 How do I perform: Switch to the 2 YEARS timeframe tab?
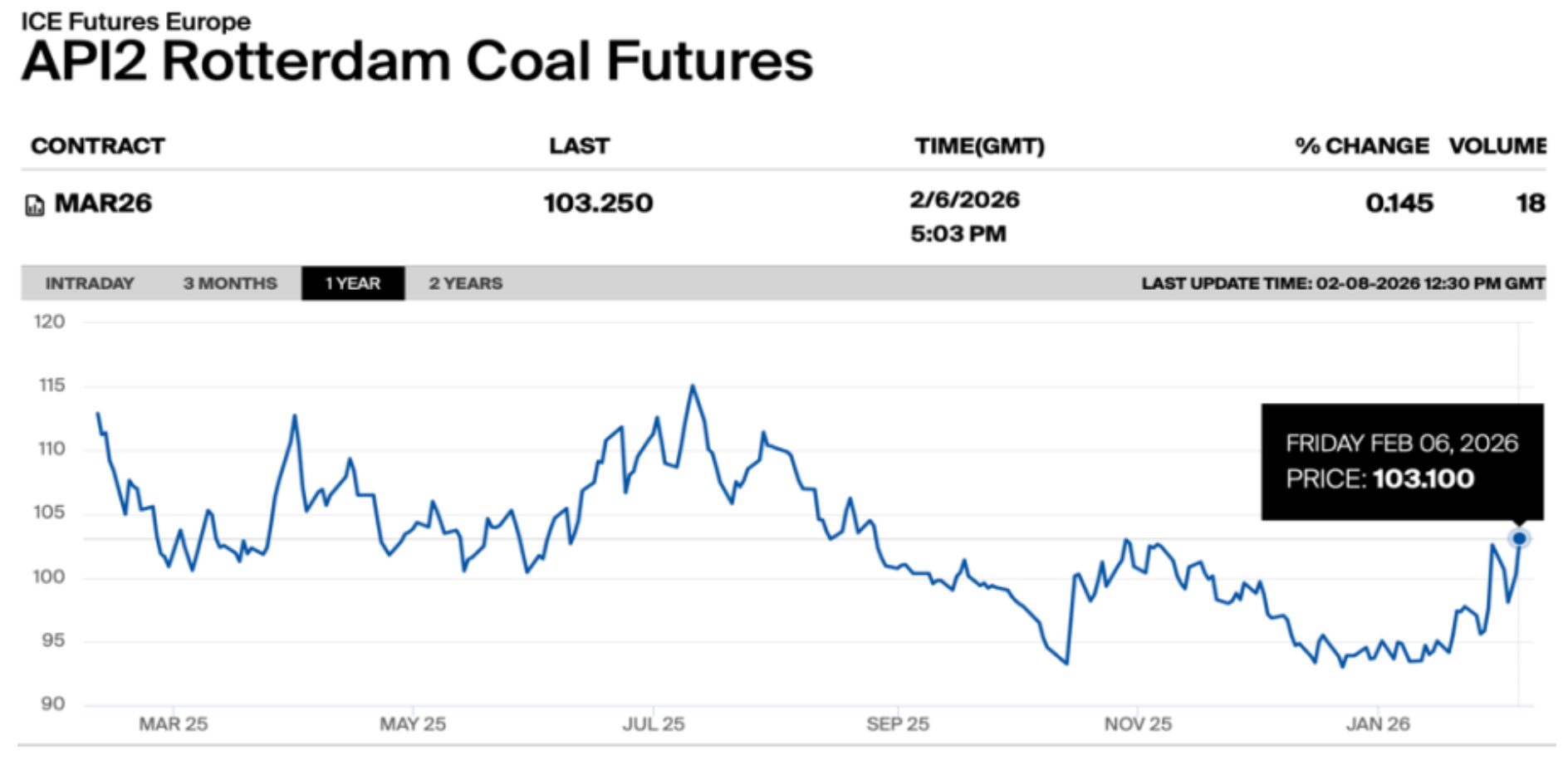click(x=465, y=283)
